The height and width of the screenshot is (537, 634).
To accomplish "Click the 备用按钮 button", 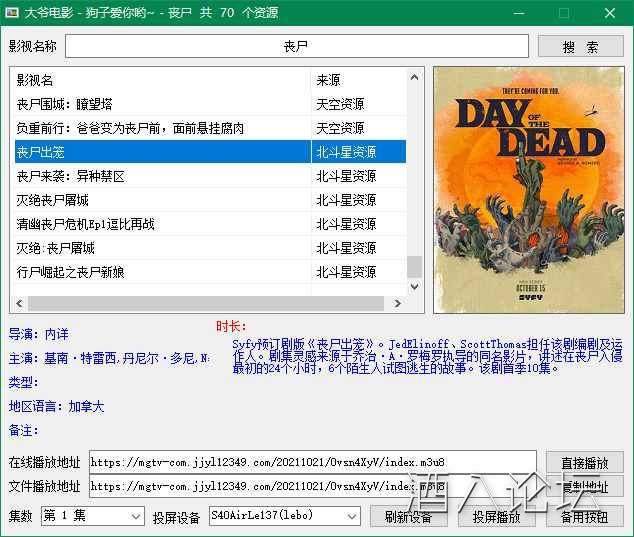I will pos(585,516).
